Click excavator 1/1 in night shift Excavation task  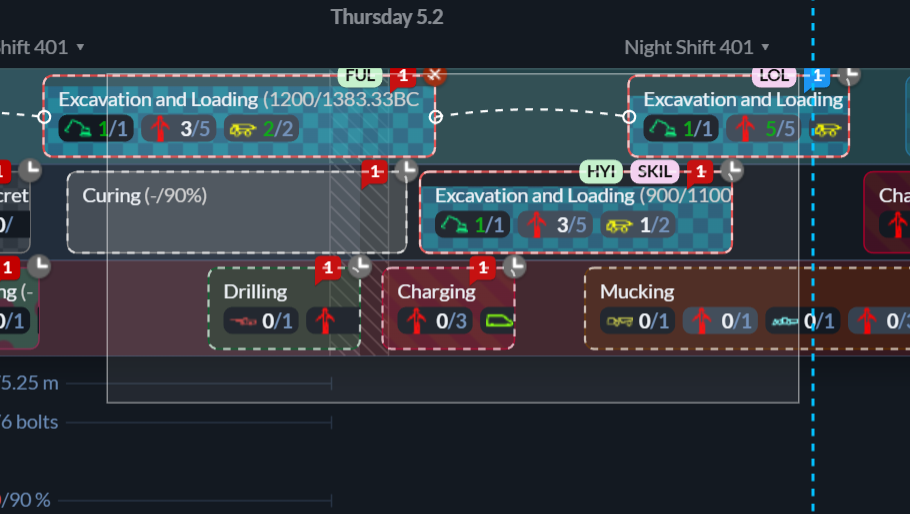click(681, 129)
